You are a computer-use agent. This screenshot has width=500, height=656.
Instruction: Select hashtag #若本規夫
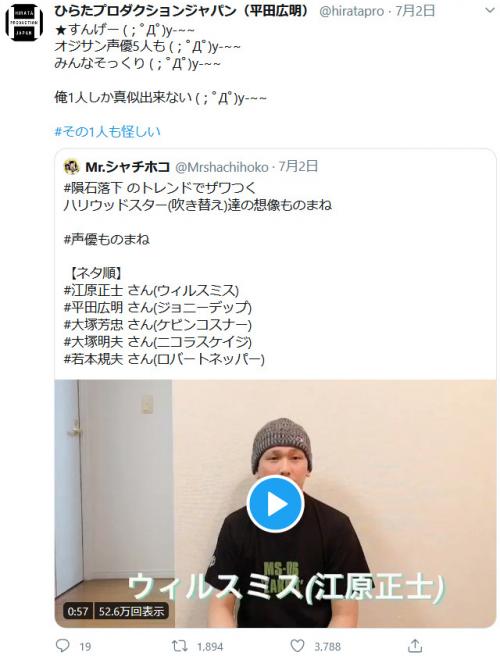point(93,359)
